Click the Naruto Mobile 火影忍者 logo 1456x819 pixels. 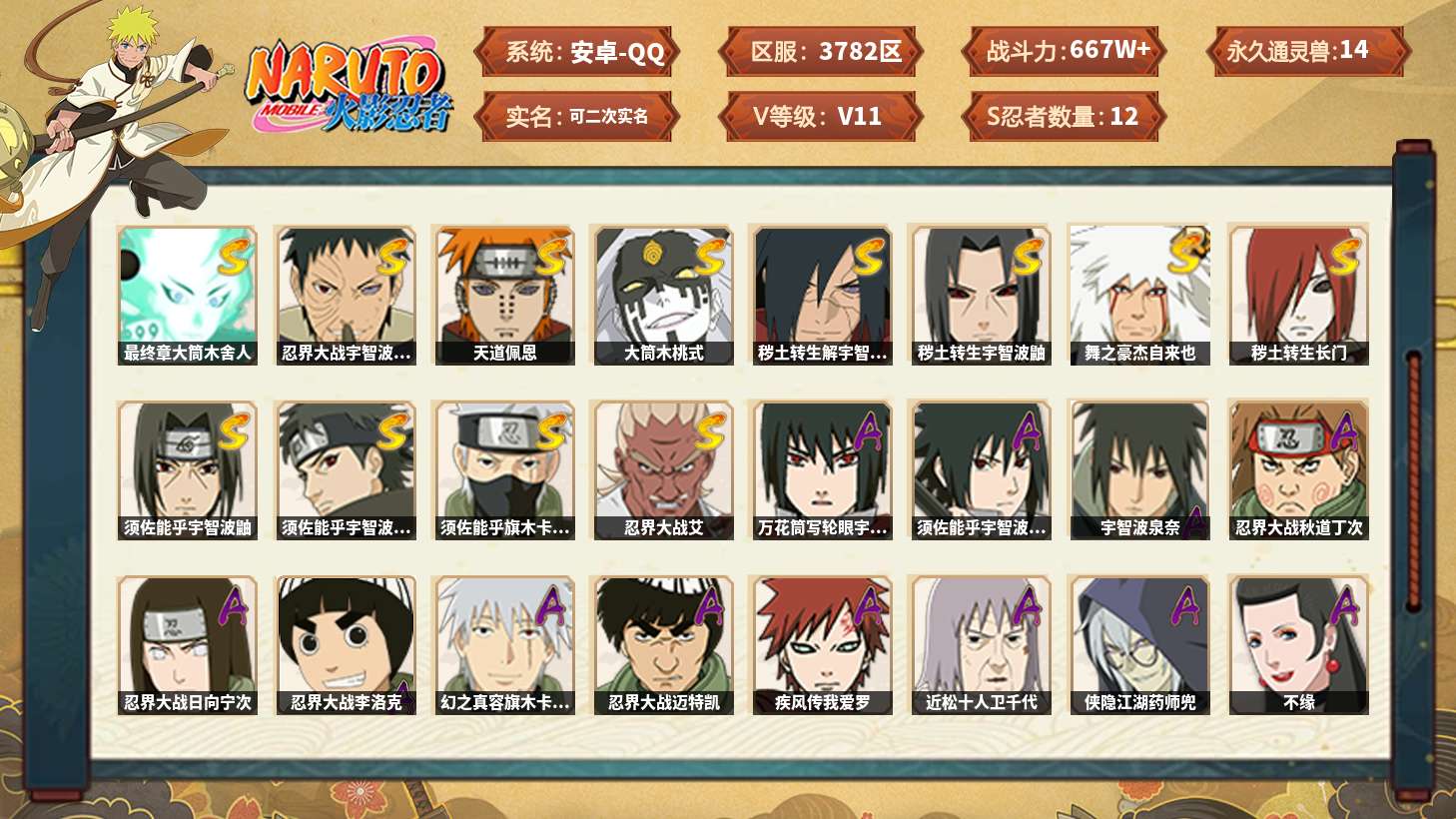click(x=349, y=87)
